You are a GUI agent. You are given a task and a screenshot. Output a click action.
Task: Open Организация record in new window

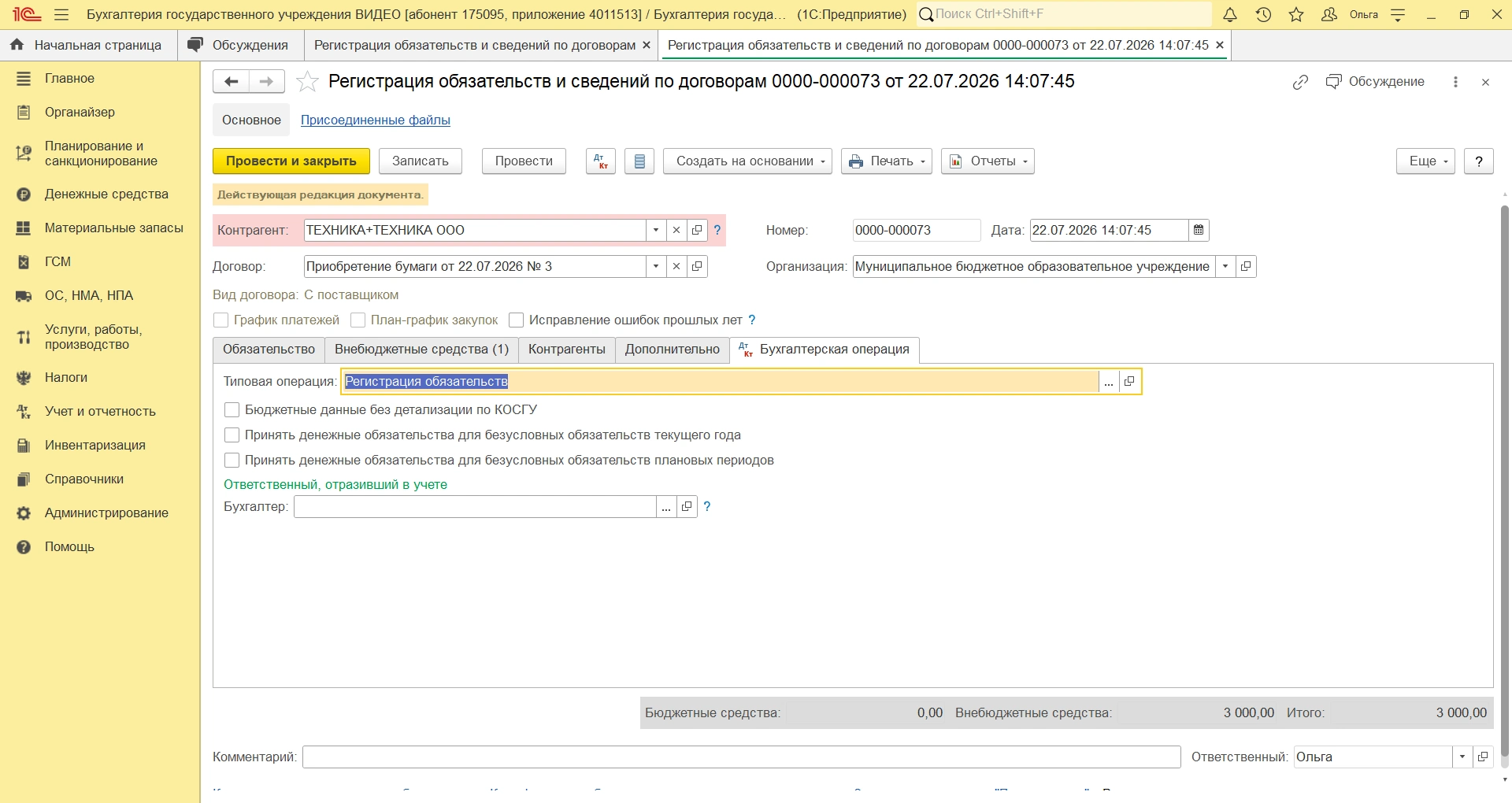(x=1246, y=267)
